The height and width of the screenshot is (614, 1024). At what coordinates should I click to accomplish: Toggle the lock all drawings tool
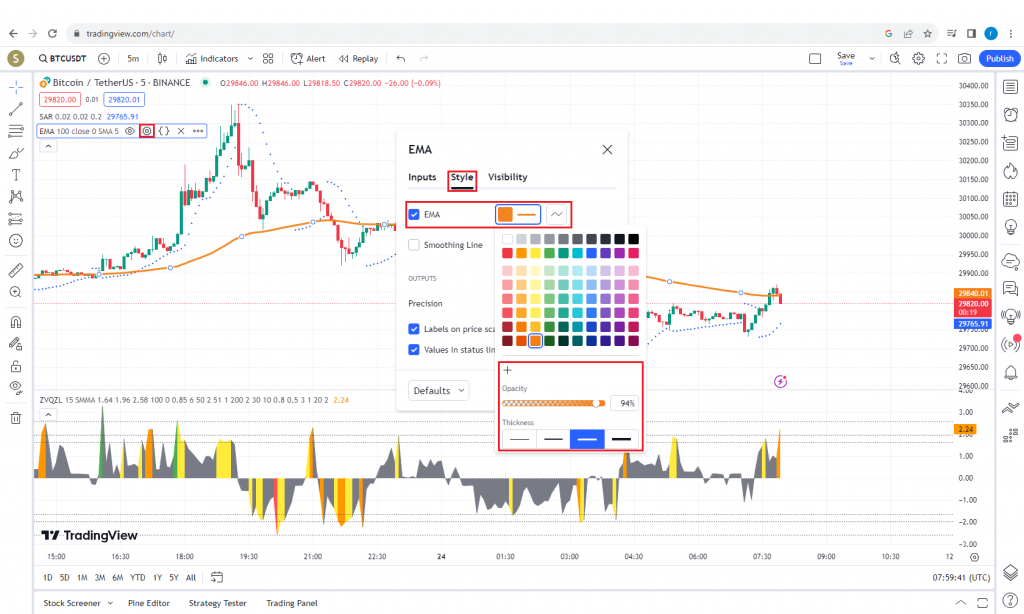tap(16, 366)
